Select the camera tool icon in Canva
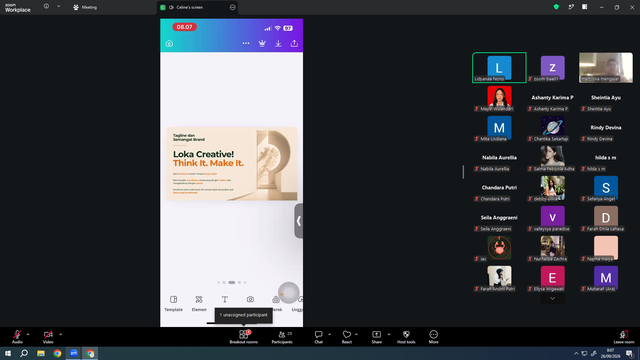Screen dimensions: 640x360 (250, 300)
